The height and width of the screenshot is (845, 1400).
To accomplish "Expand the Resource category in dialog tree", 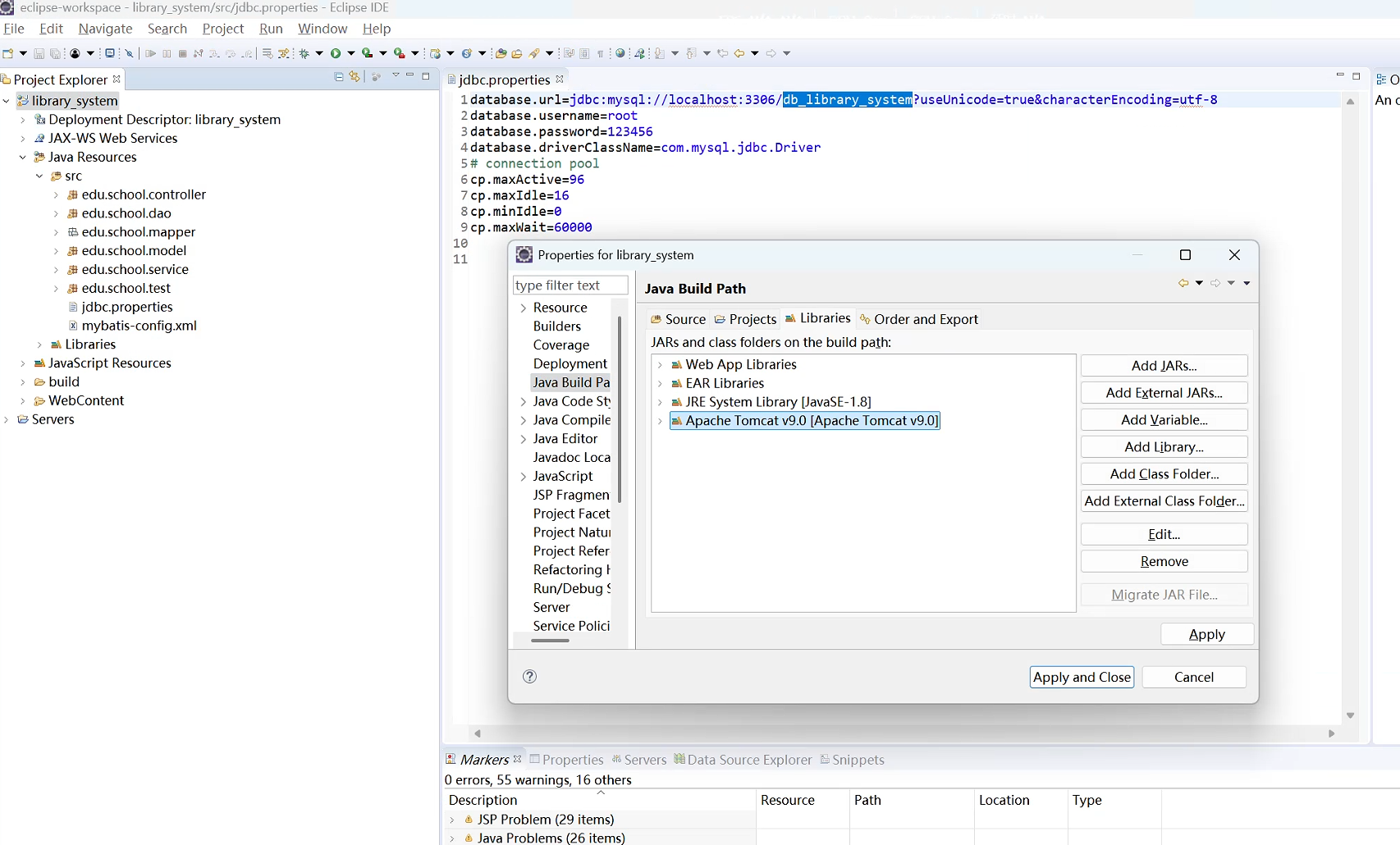I will 524,308.
